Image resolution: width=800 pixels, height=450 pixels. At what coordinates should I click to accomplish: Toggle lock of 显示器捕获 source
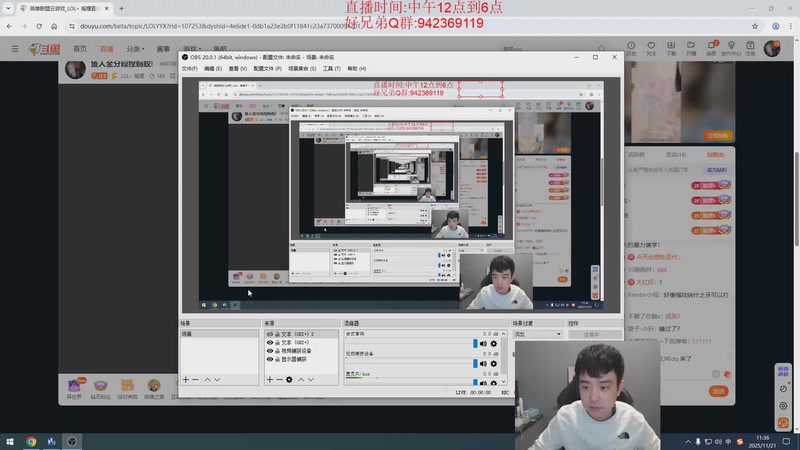tap(278, 359)
